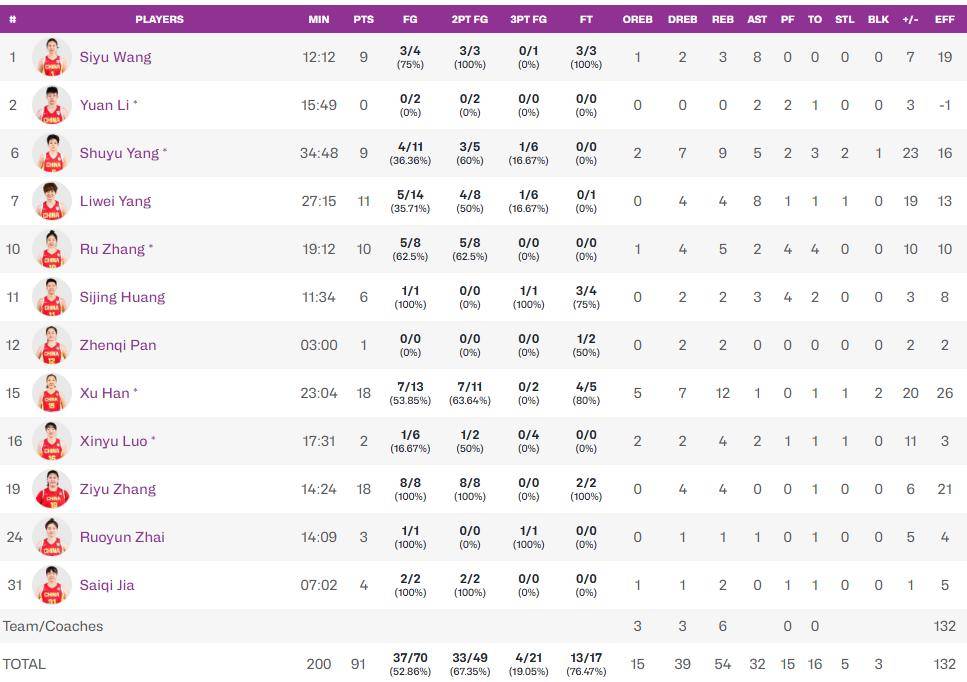Click Ziyu Zhang's headshot thumbnail

click(x=51, y=489)
